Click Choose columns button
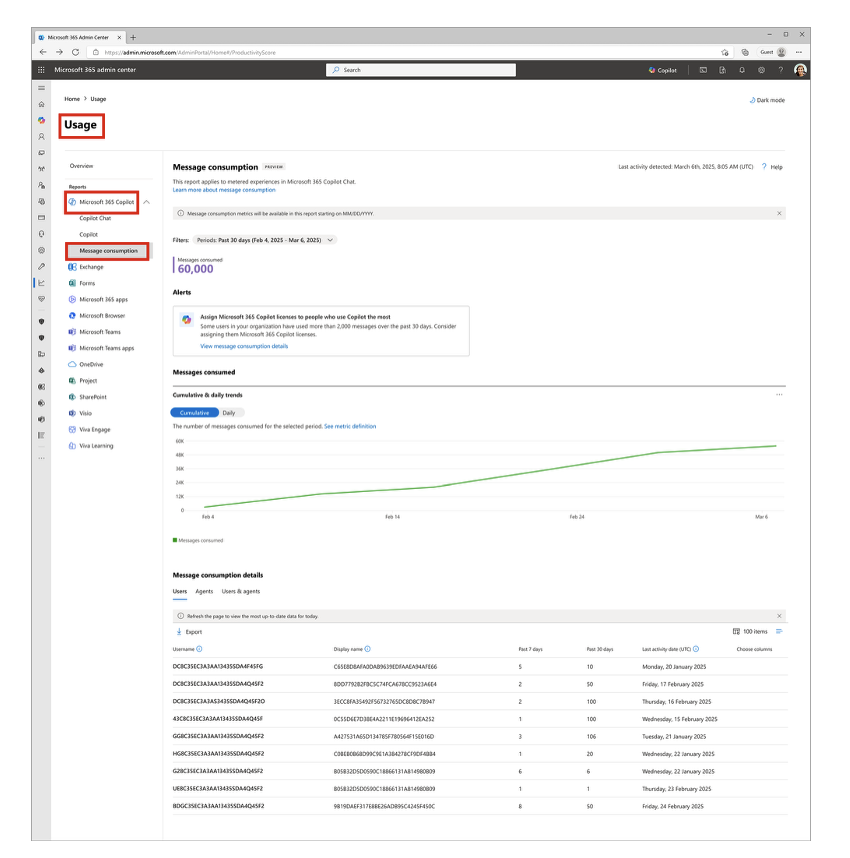Image resolution: width=850 pixels, height=858 pixels. (x=754, y=649)
